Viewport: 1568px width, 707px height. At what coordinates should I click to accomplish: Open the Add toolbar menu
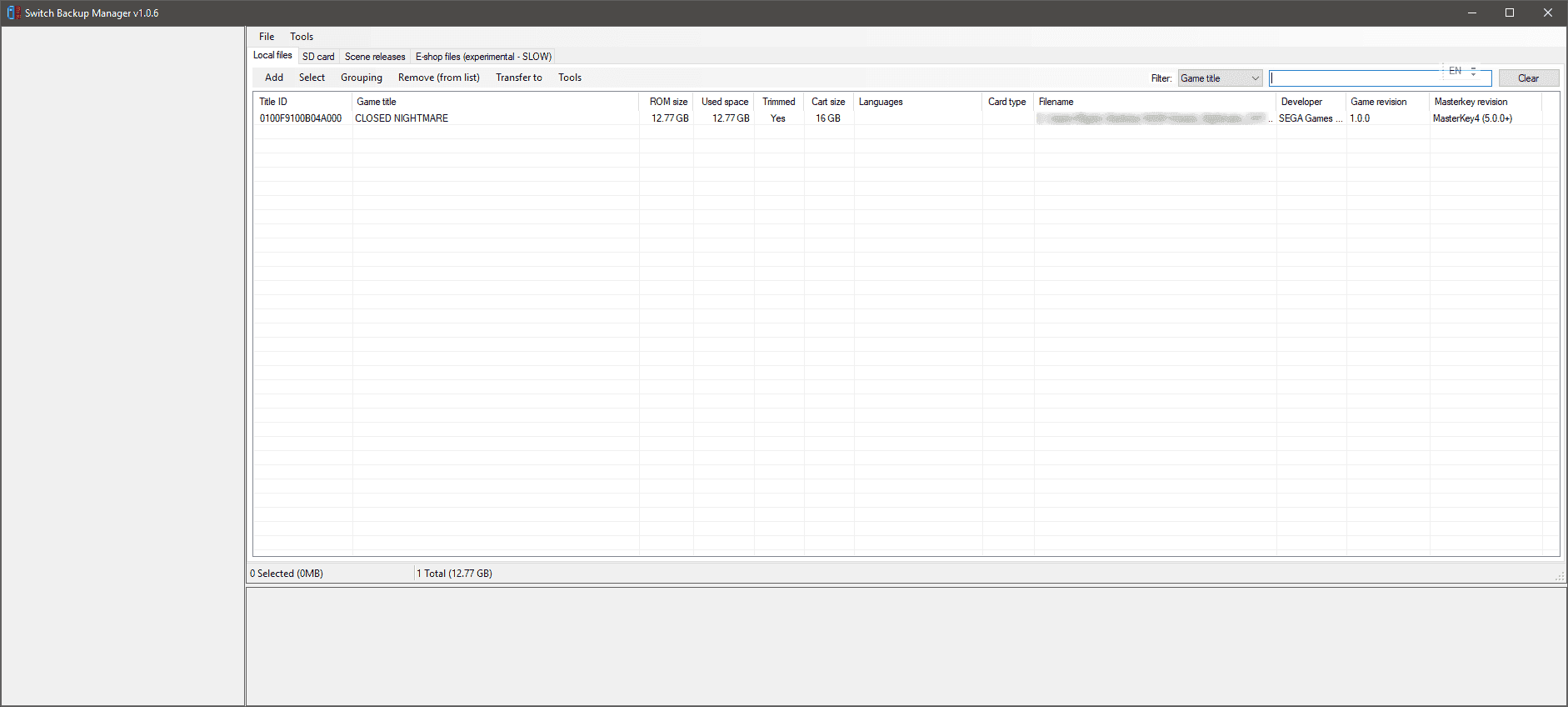point(274,78)
